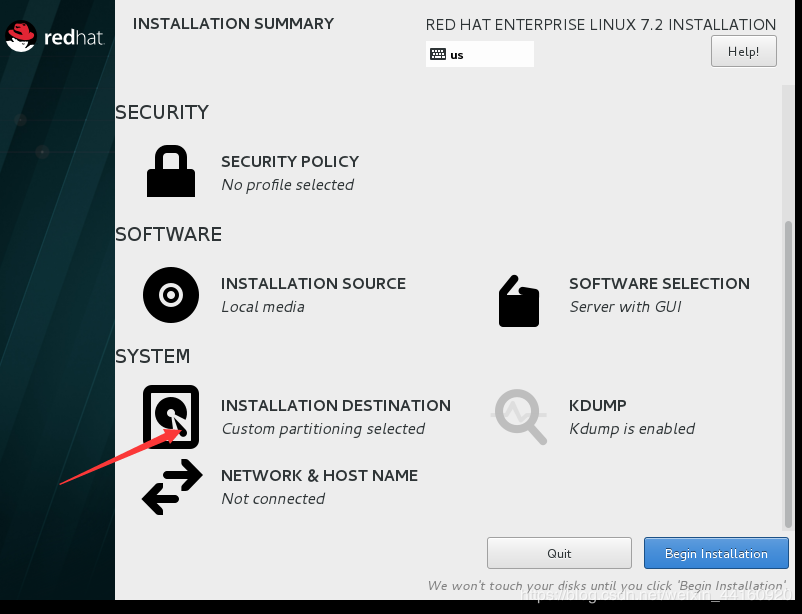Open the KDUMP label

click(598, 406)
